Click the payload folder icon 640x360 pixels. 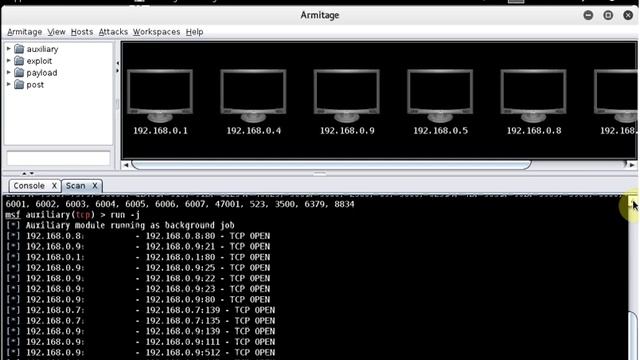(x=19, y=73)
